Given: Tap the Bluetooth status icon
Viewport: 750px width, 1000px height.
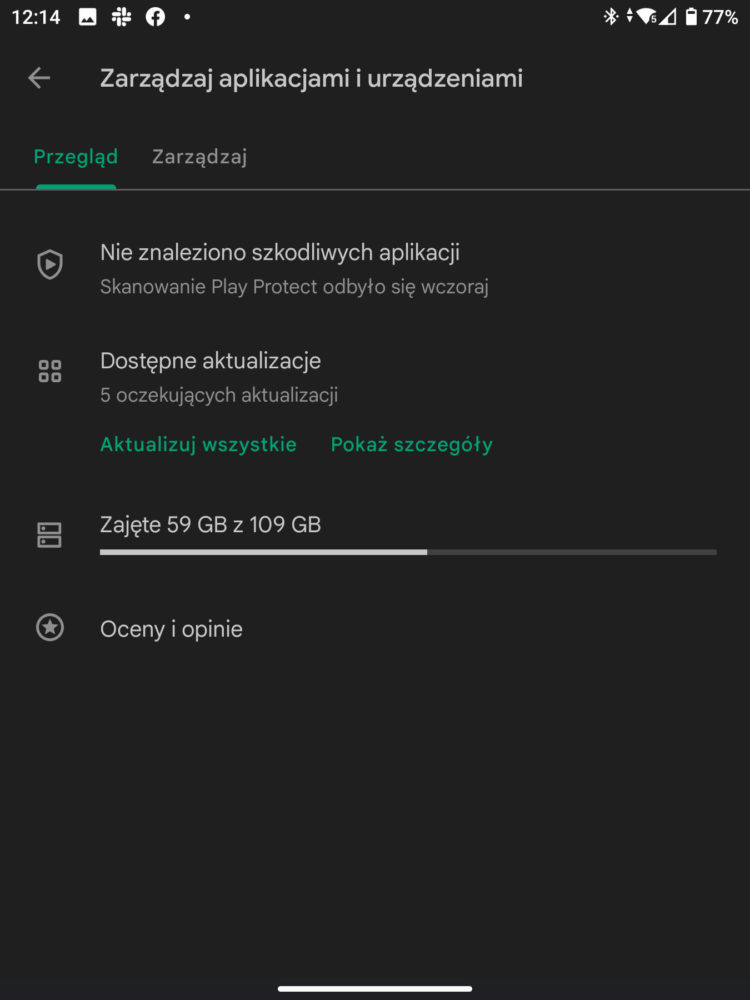Looking at the screenshot, I should coord(611,17).
